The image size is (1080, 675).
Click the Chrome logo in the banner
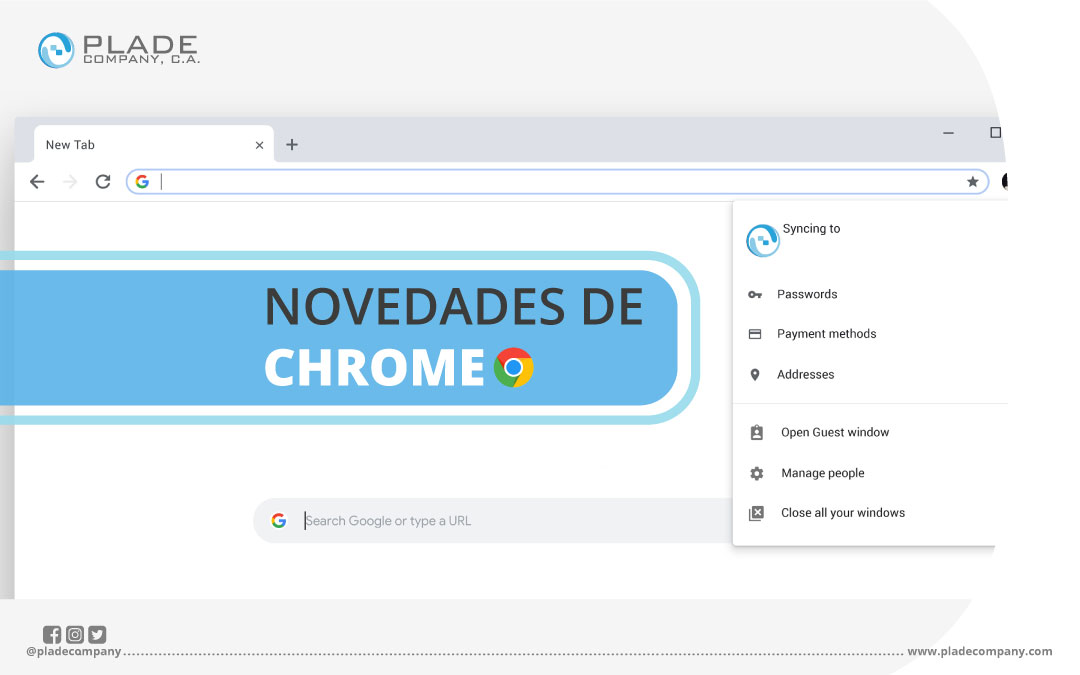coord(514,368)
